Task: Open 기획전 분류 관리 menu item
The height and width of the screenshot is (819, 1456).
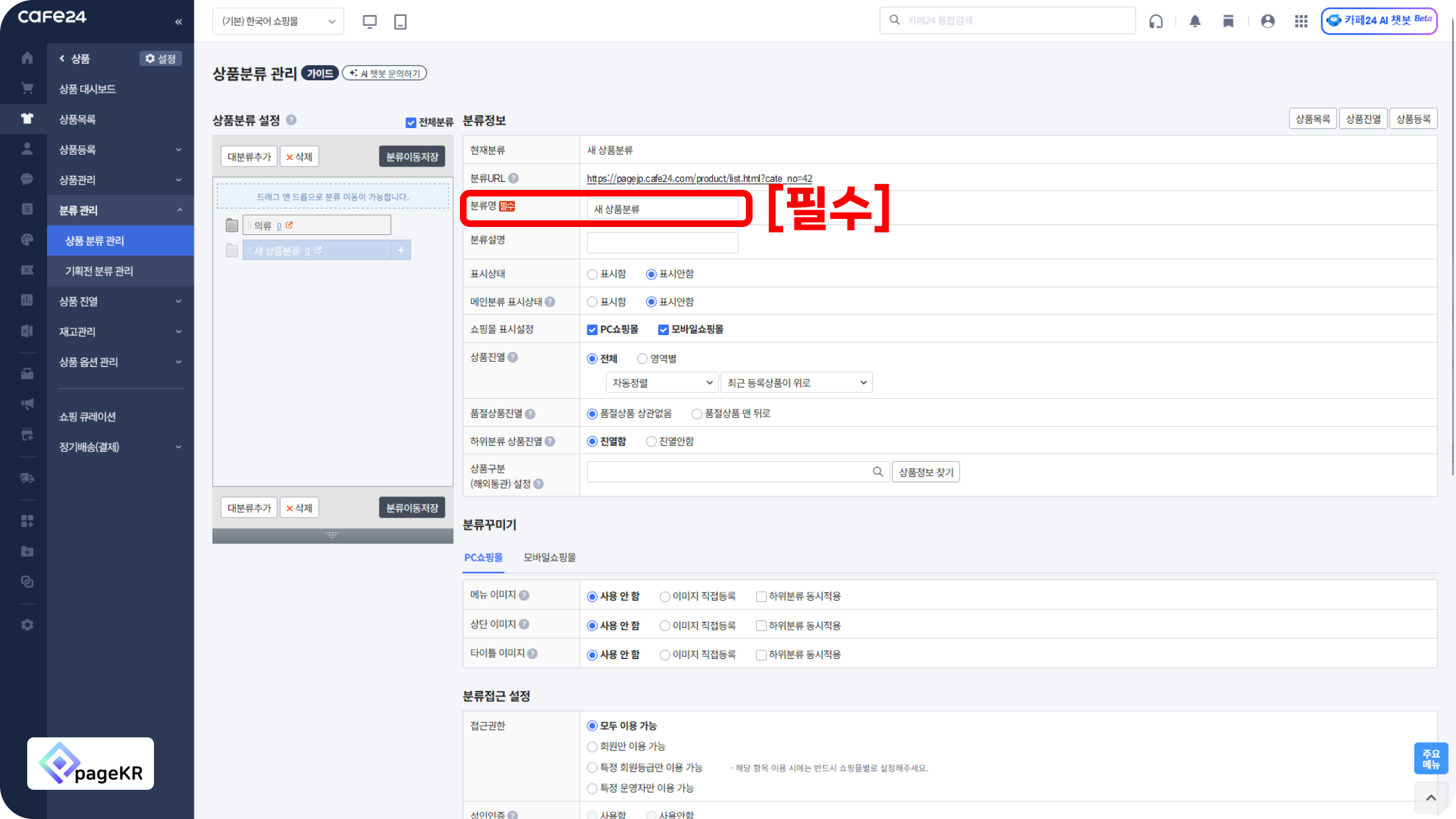Action: 99,271
